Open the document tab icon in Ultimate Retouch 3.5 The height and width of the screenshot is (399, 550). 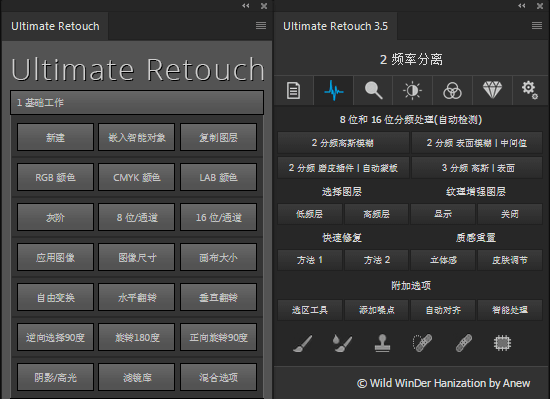coord(293,90)
